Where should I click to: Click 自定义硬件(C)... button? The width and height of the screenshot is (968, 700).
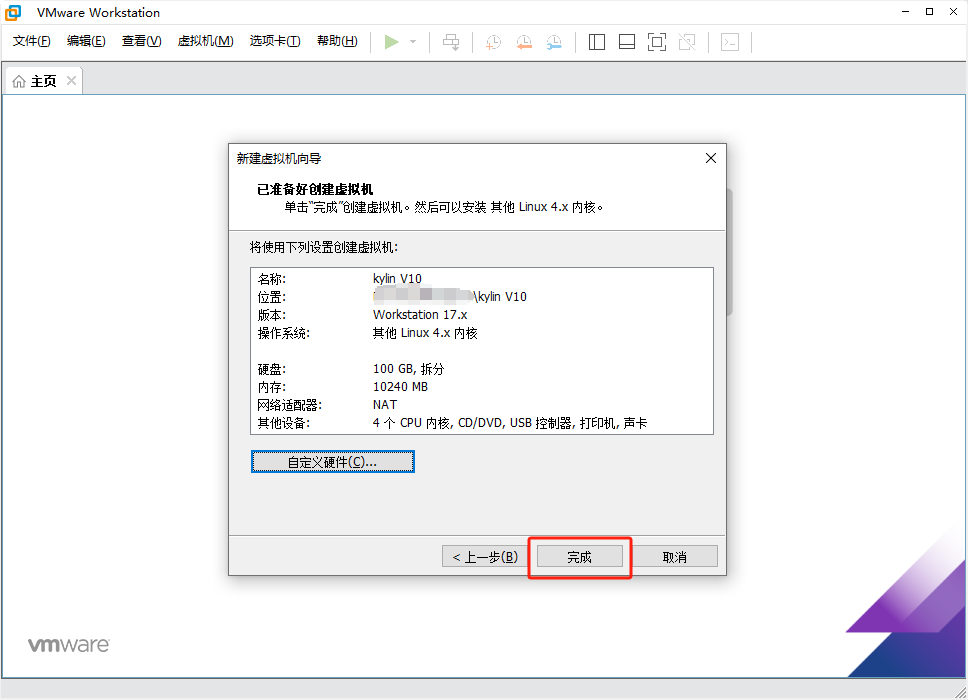[333, 462]
